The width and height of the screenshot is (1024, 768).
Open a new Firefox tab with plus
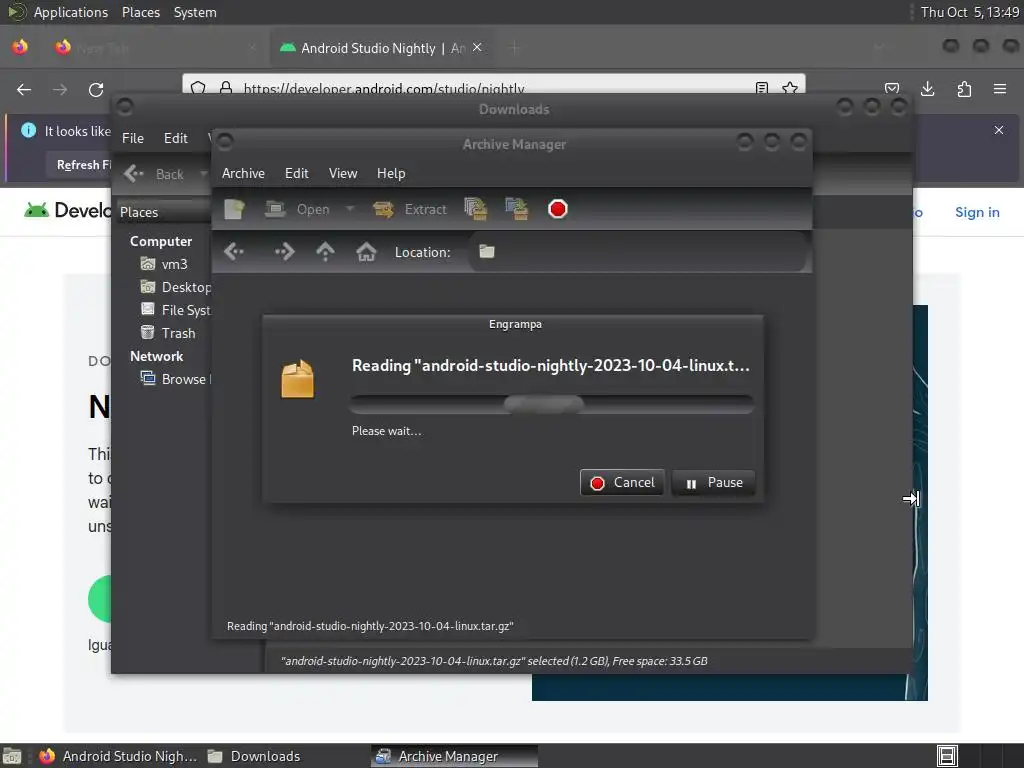515,48
